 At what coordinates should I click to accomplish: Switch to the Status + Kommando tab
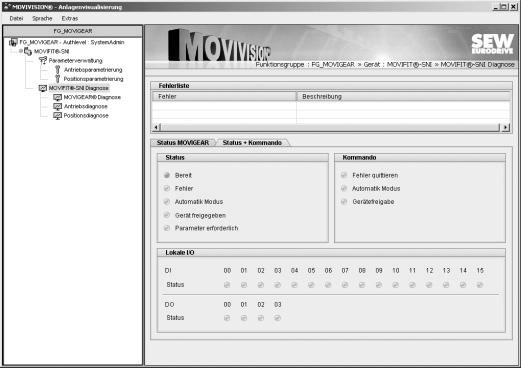click(252, 143)
